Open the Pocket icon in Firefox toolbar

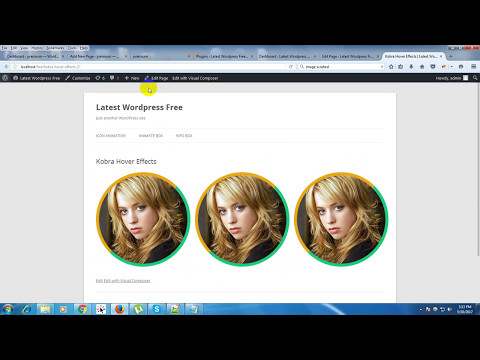pos(433,67)
